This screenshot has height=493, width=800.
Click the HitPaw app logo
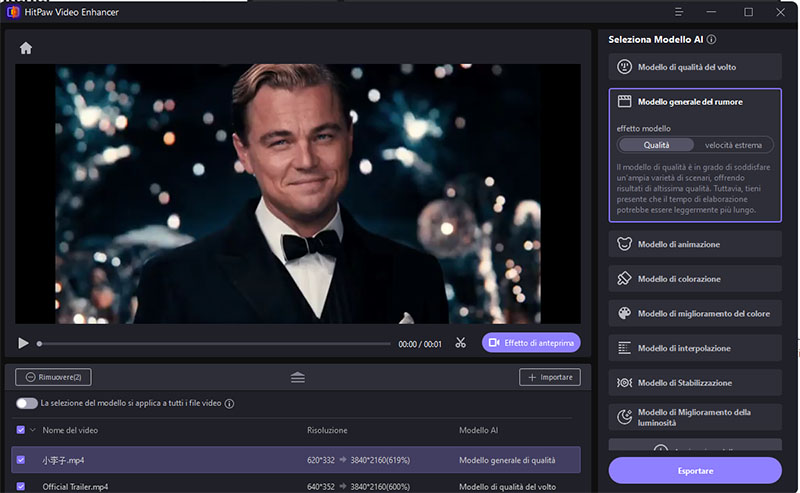(x=12, y=12)
